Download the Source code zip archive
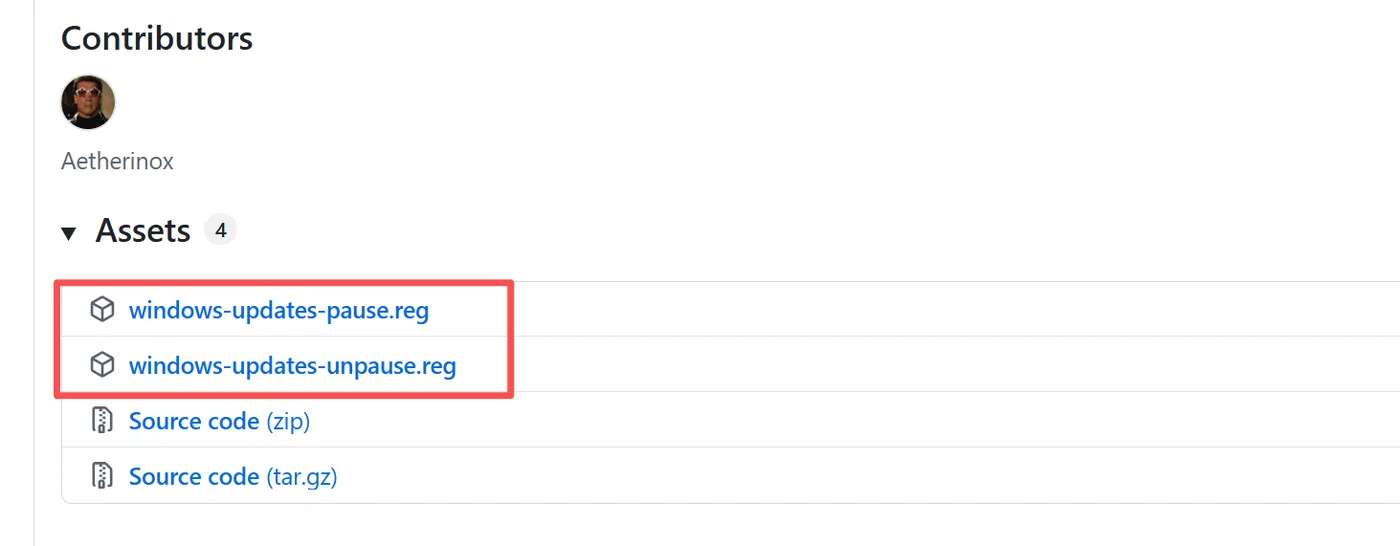The width and height of the screenshot is (1400, 546). click(x=194, y=421)
